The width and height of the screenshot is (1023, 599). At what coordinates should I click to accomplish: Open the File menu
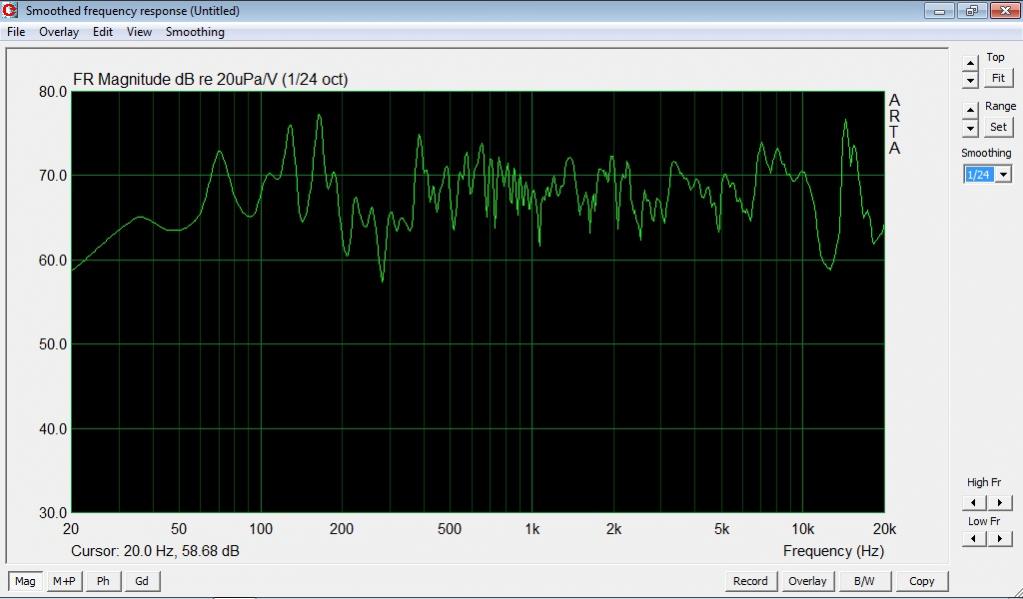pyautogui.click(x=16, y=32)
